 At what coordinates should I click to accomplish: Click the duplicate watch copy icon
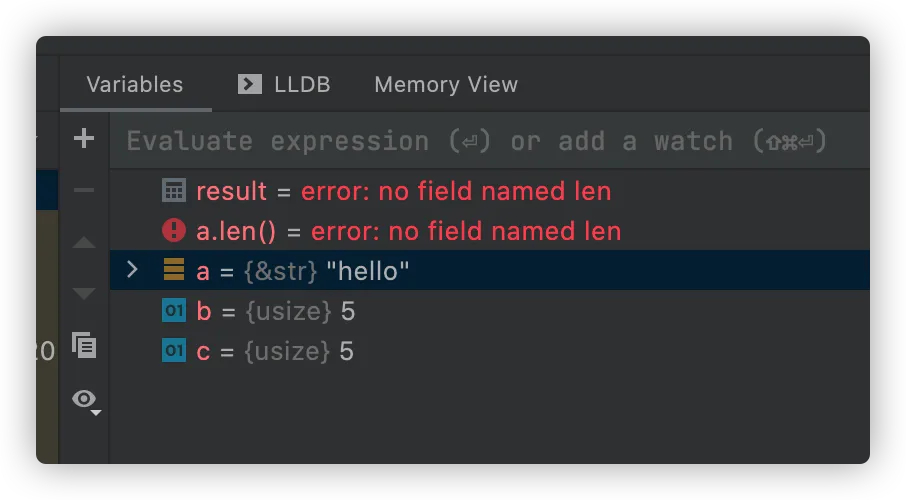click(x=84, y=346)
